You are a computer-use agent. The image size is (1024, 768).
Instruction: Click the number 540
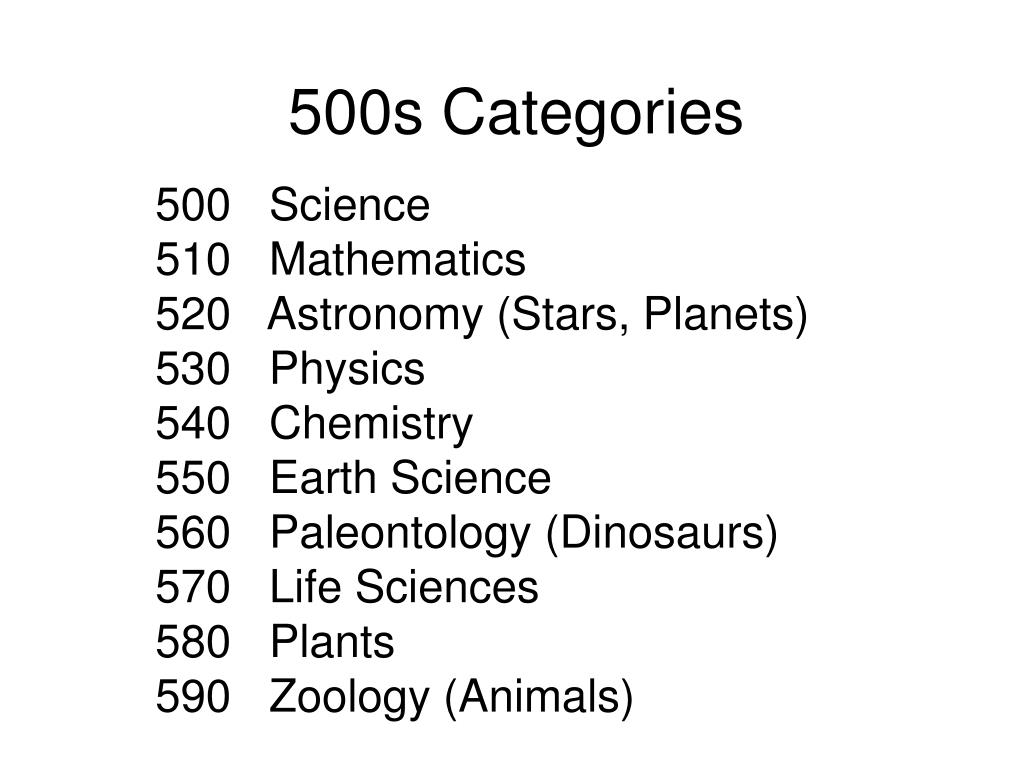[193, 423]
